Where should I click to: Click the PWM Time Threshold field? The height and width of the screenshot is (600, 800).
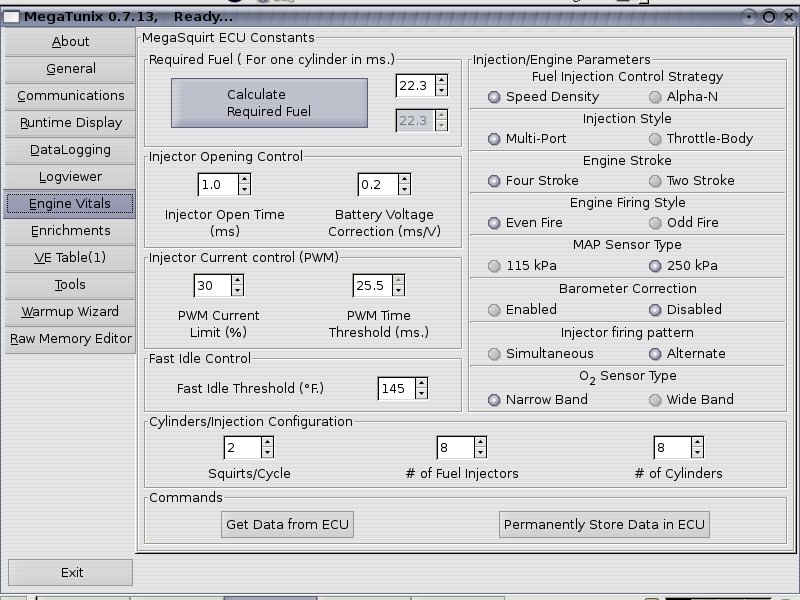click(372, 286)
